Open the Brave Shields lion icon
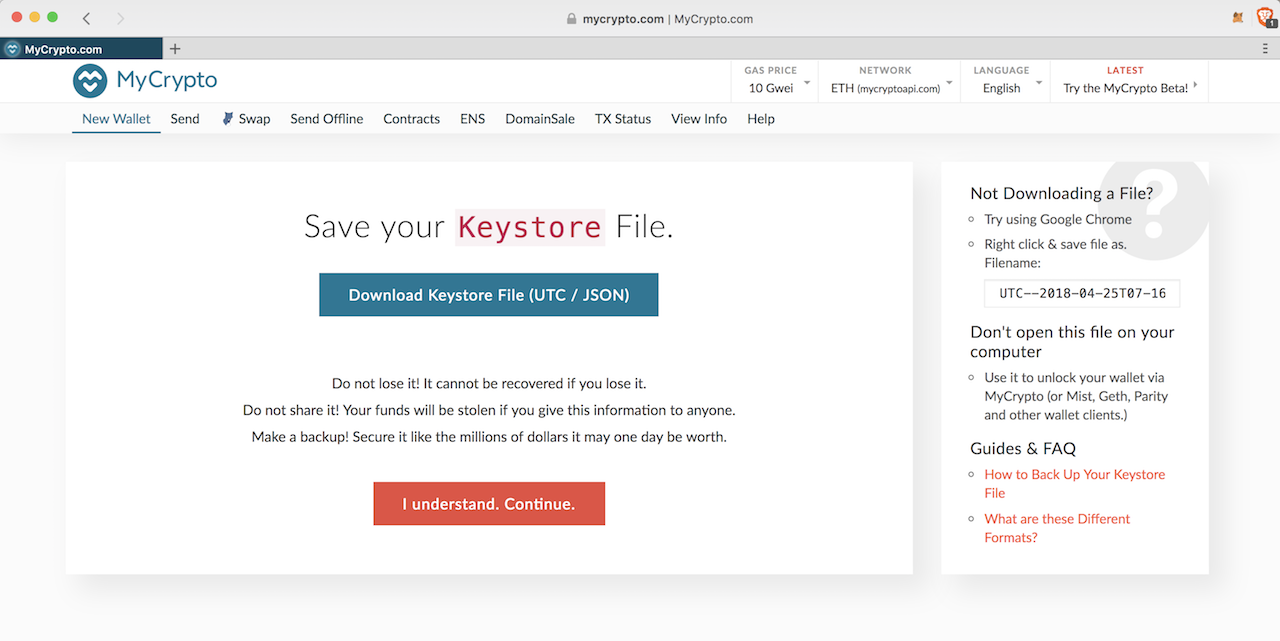Screen dimensions: 1280x641 [1264, 18]
